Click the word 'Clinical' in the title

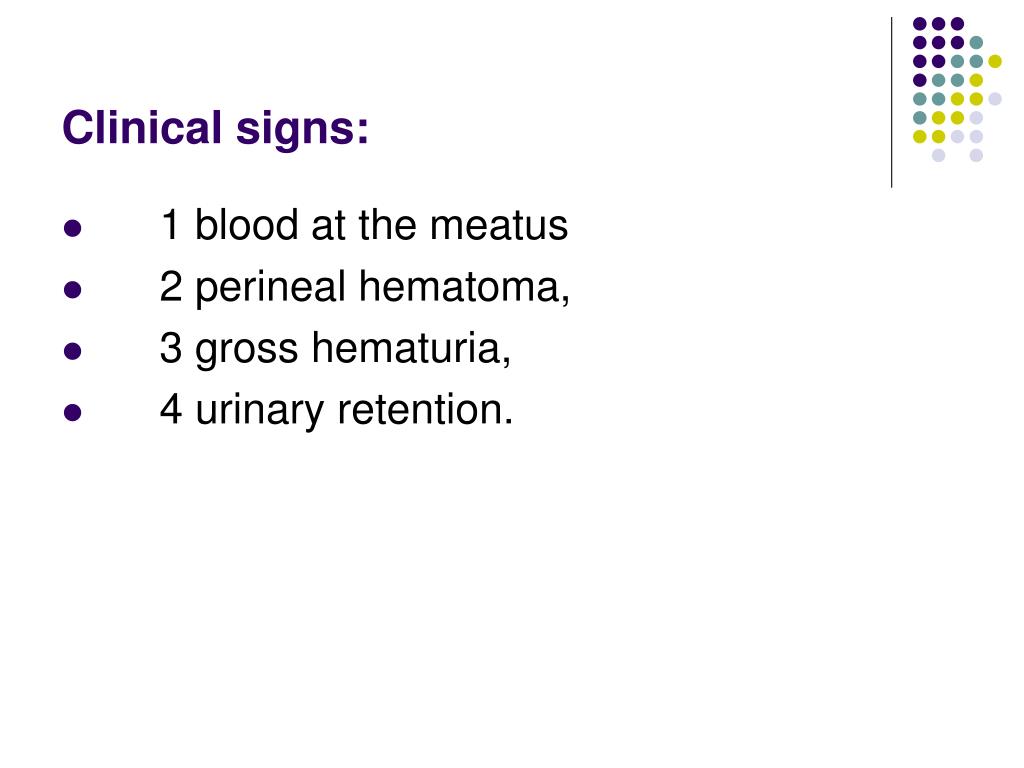click(x=142, y=127)
